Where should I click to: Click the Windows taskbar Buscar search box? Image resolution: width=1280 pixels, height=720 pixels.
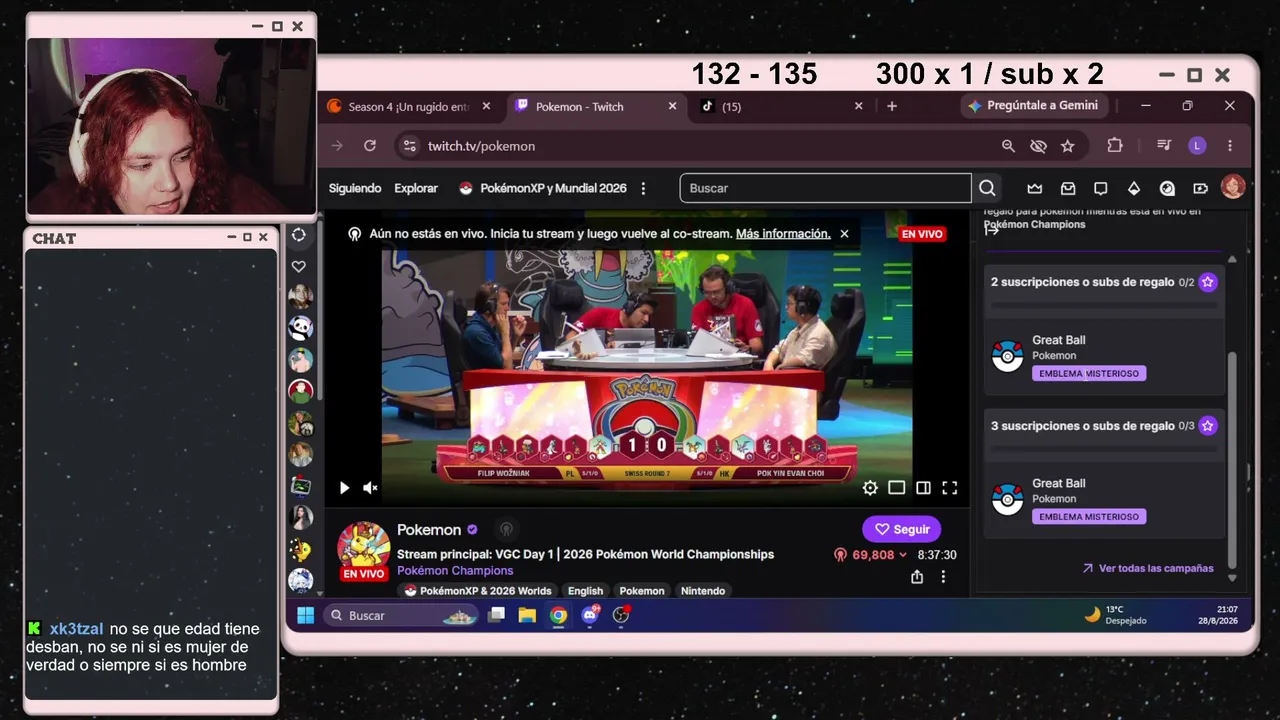[x=401, y=615]
